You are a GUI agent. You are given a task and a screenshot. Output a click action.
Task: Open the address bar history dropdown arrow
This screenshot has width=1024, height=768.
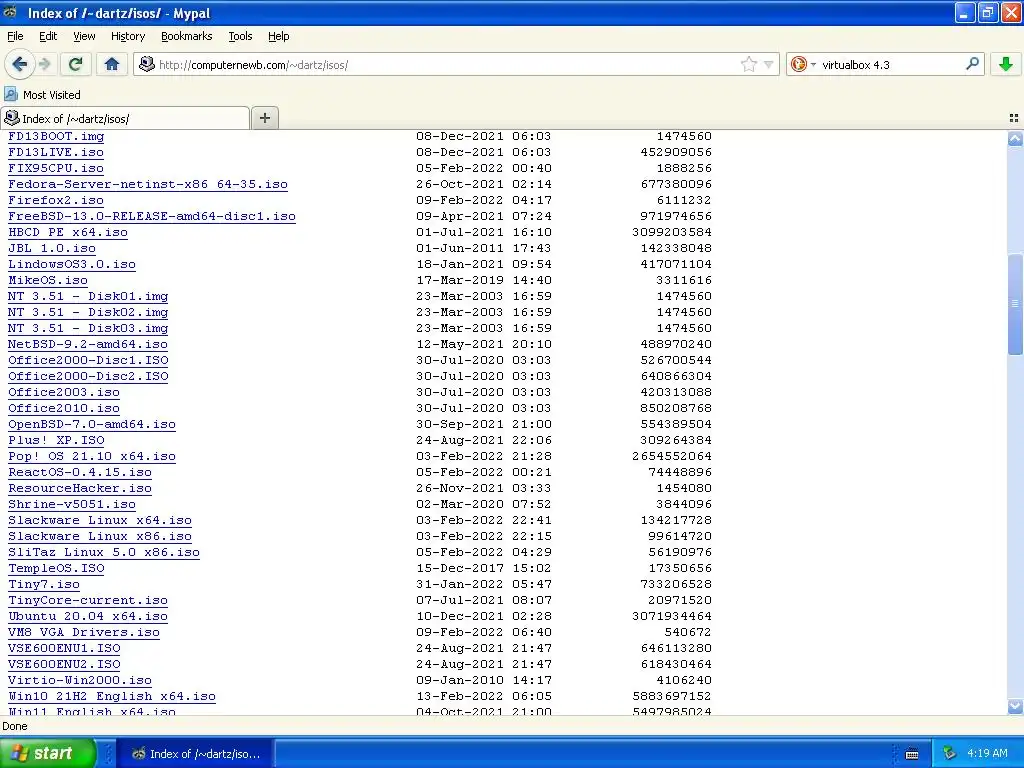click(x=769, y=65)
